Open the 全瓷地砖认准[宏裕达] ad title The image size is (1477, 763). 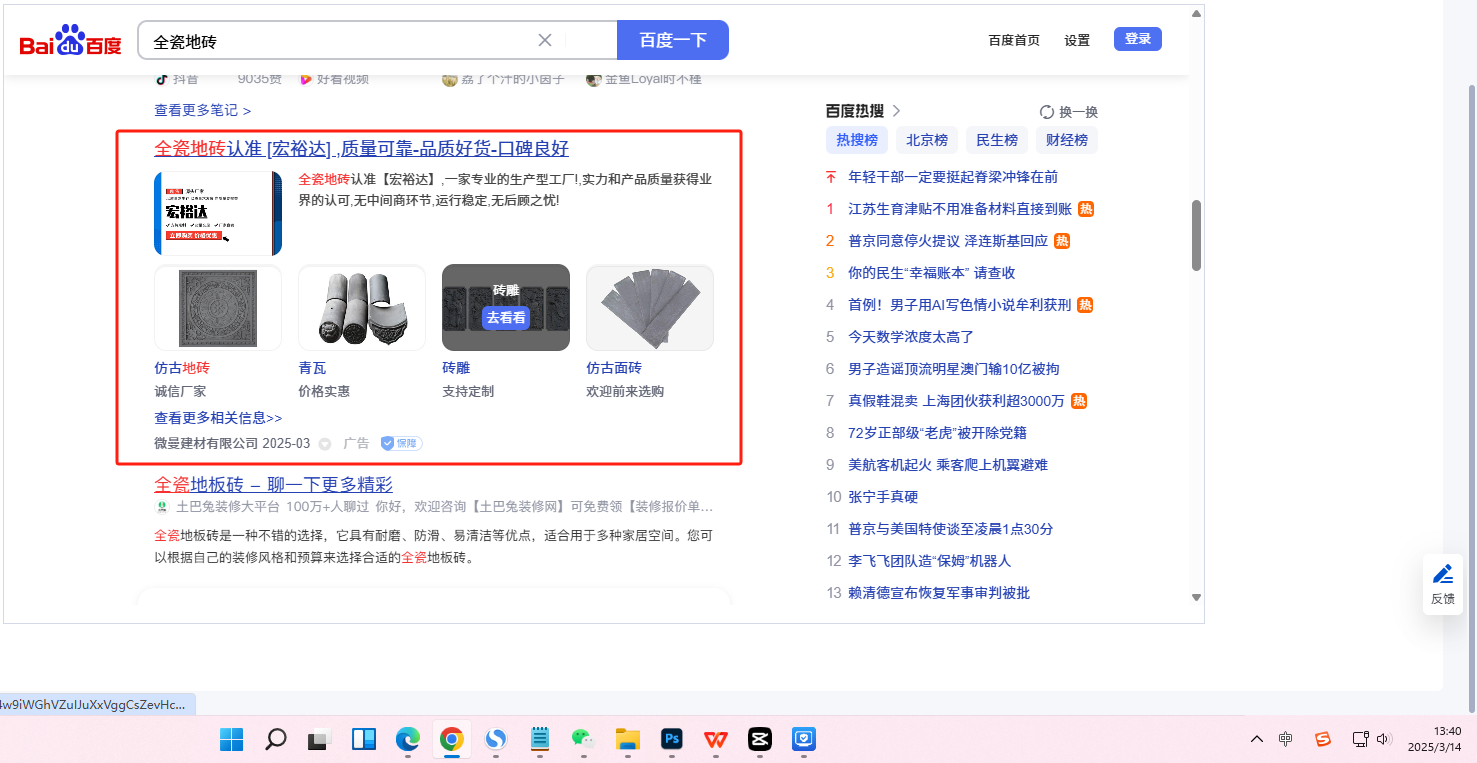coord(361,149)
